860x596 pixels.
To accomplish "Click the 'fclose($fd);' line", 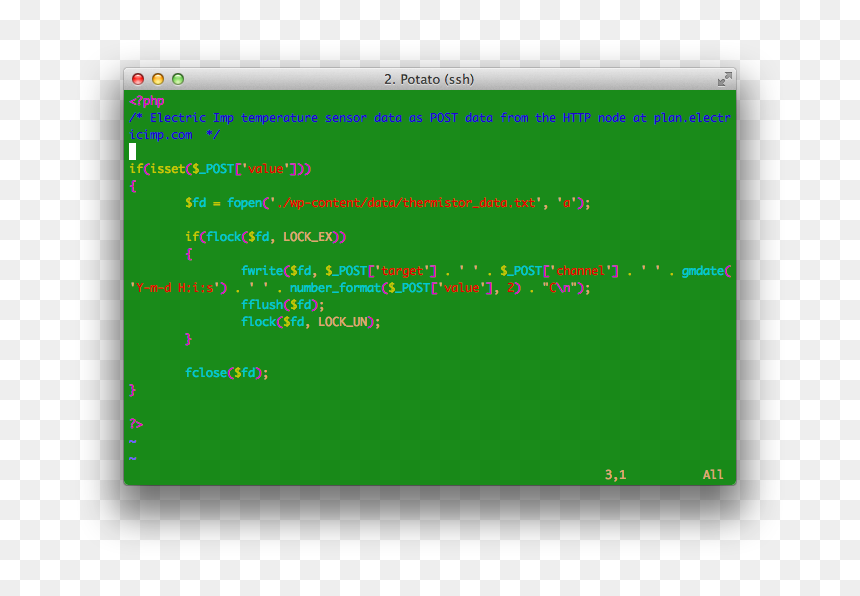I will coord(227,373).
